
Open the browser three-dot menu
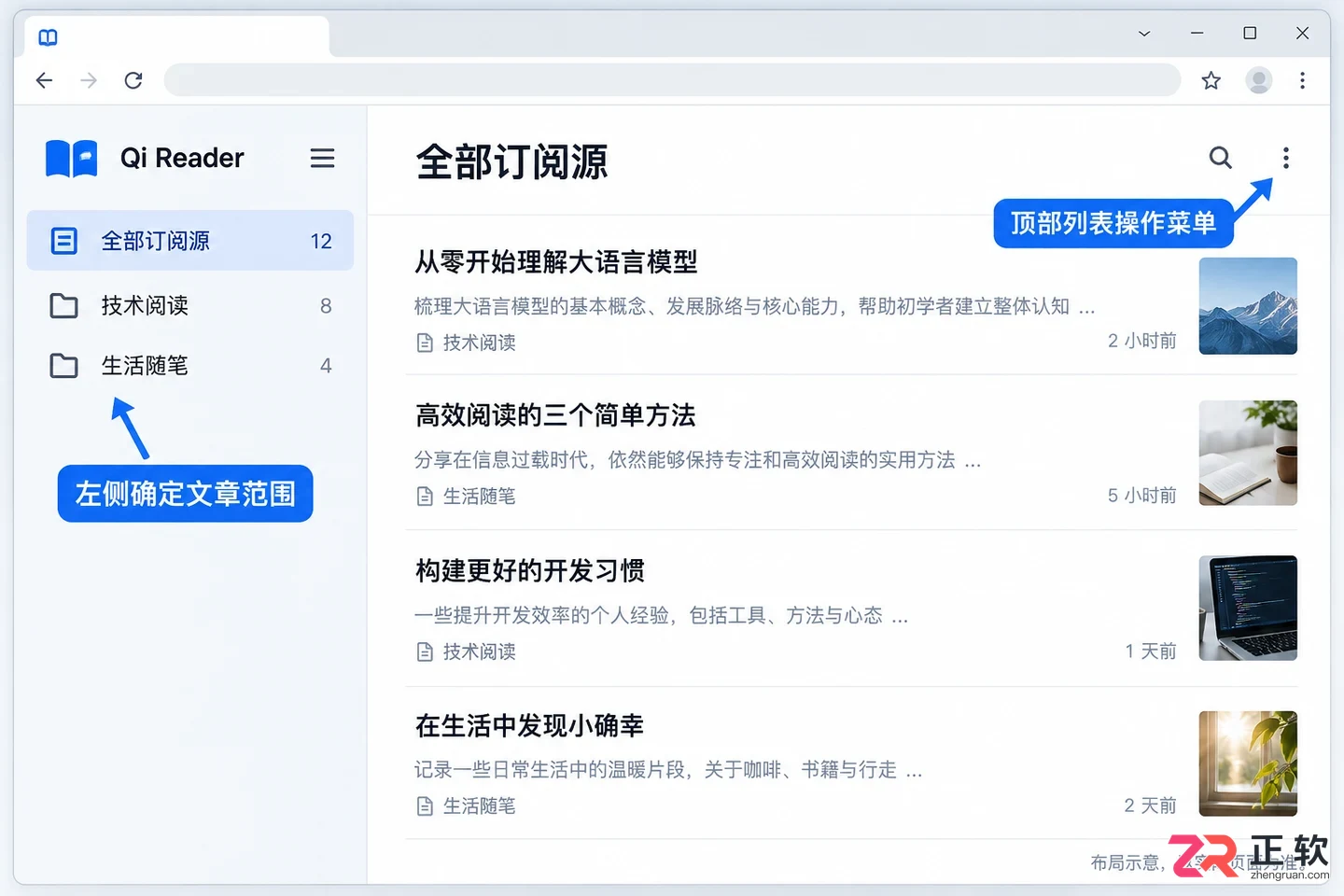coord(1302,80)
